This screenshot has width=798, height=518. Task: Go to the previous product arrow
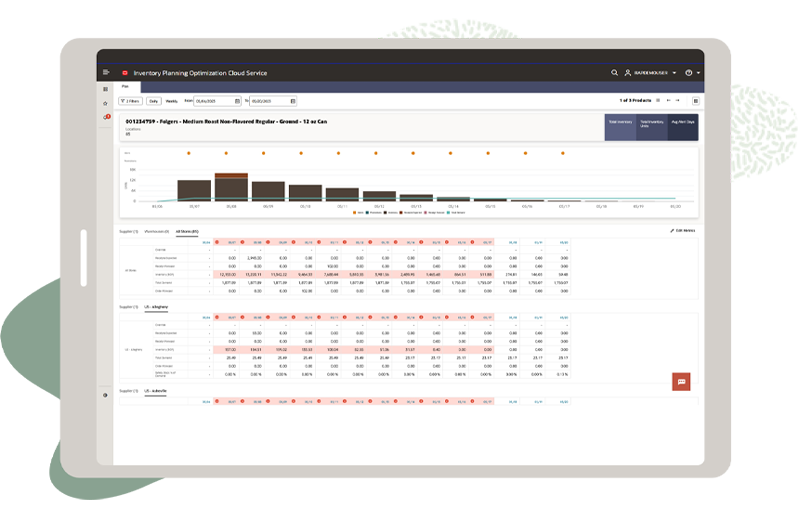(669, 100)
